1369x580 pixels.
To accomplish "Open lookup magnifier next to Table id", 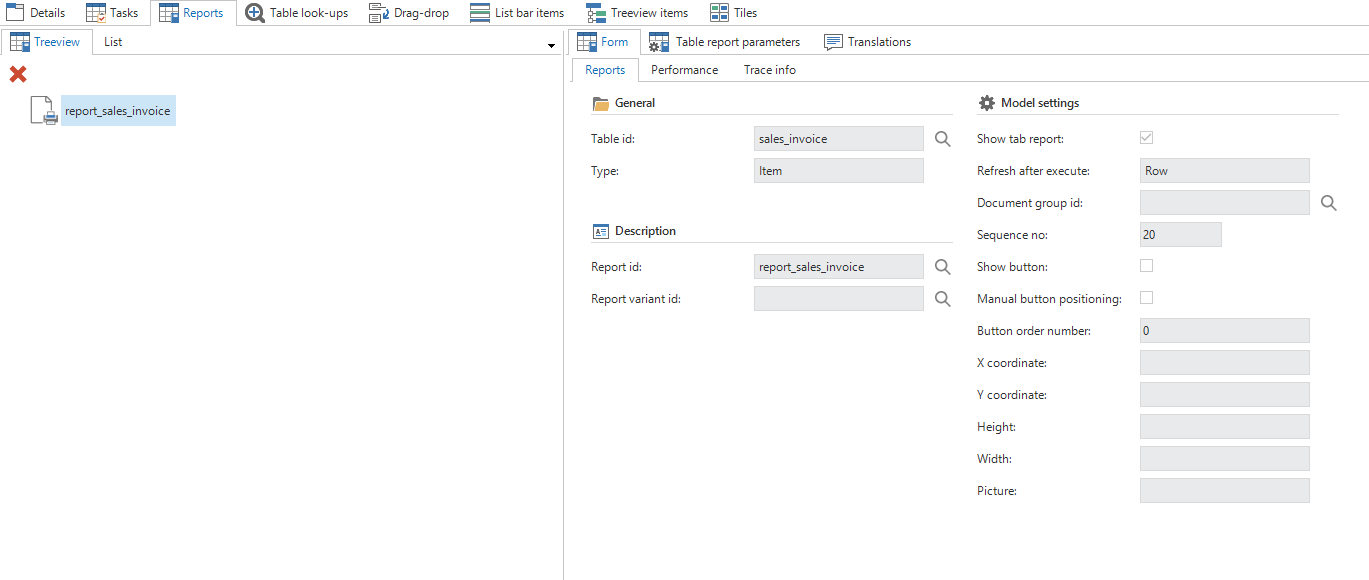I will (942, 139).
